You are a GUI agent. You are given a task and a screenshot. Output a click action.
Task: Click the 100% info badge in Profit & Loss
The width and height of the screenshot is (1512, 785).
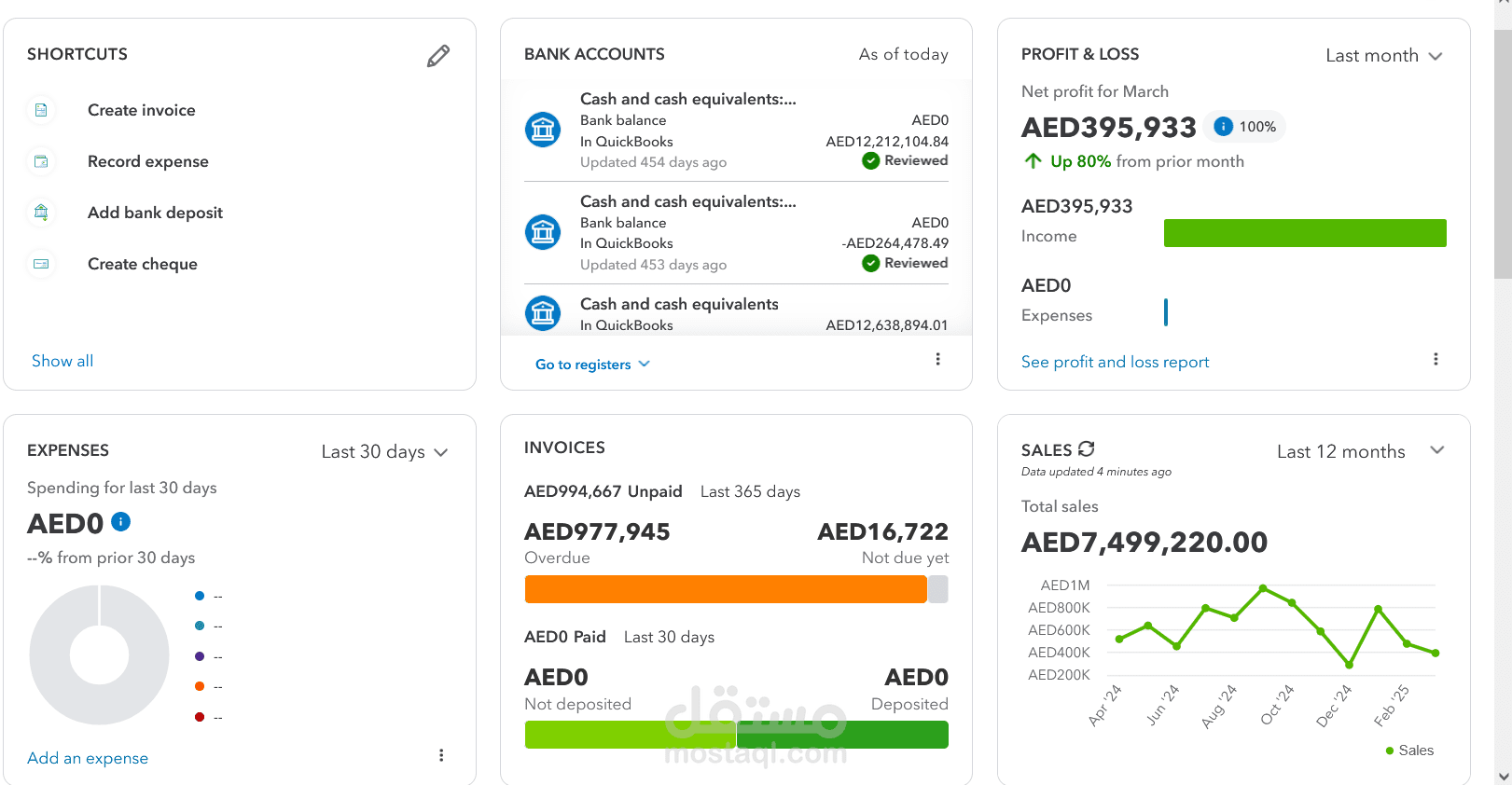tap(1245, 127)
